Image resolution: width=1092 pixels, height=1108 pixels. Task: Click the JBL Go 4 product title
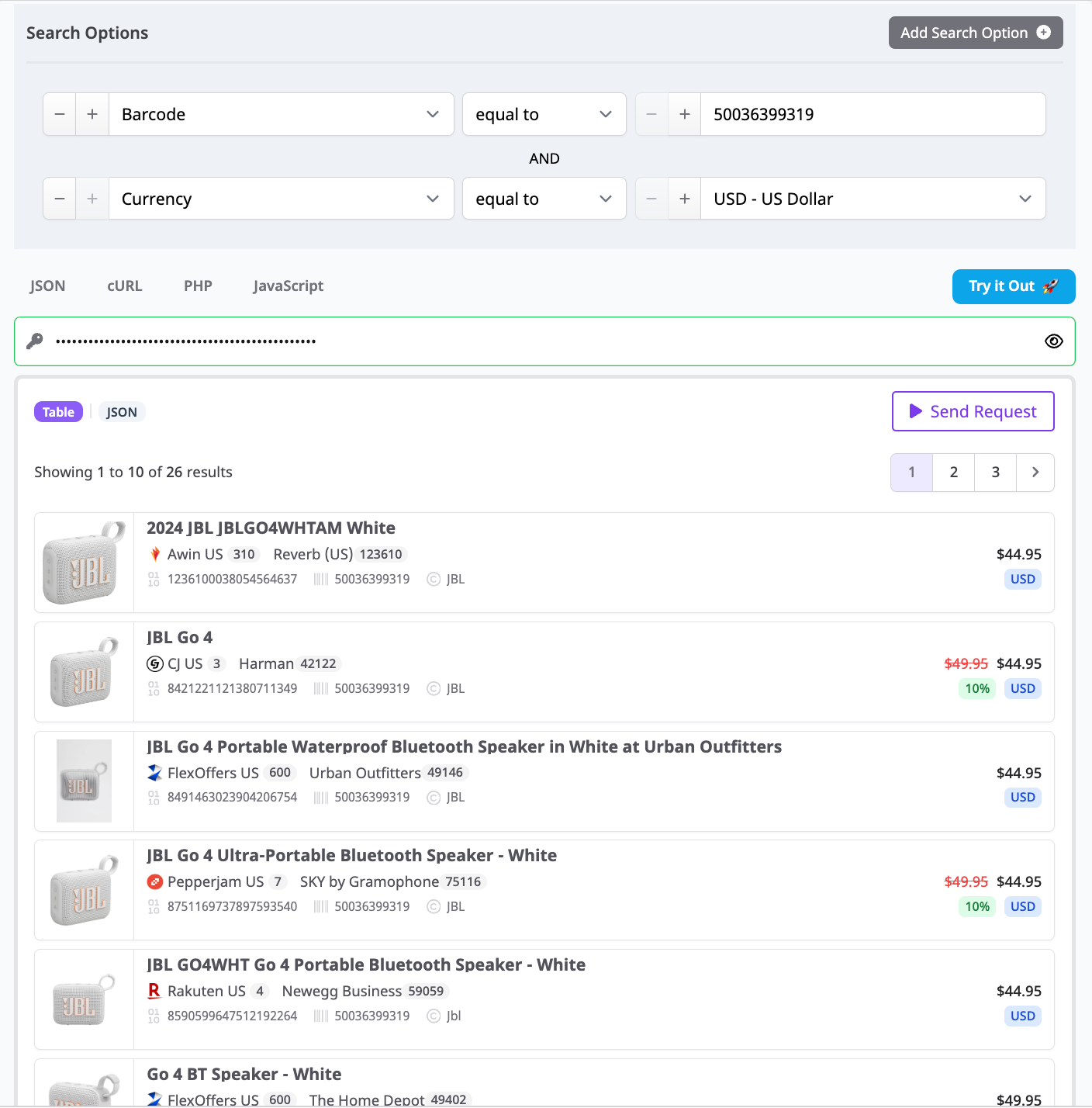point(180,637)
